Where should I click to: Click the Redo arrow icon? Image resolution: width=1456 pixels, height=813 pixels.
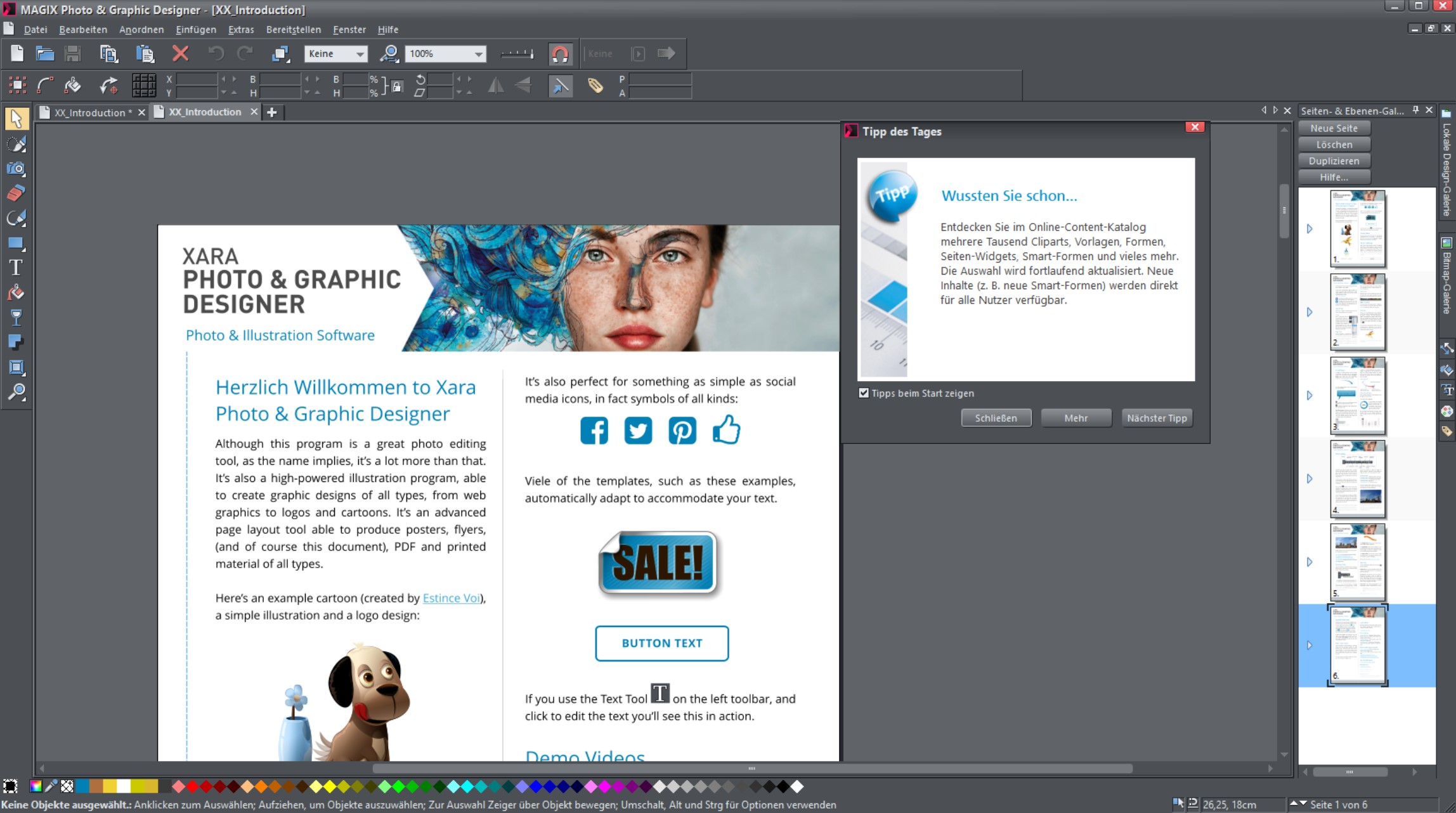[245, 54]
